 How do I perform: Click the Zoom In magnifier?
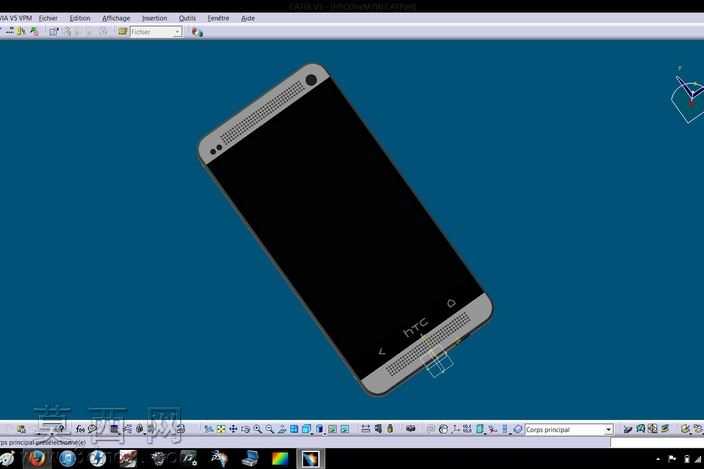[x=257, y=429]
